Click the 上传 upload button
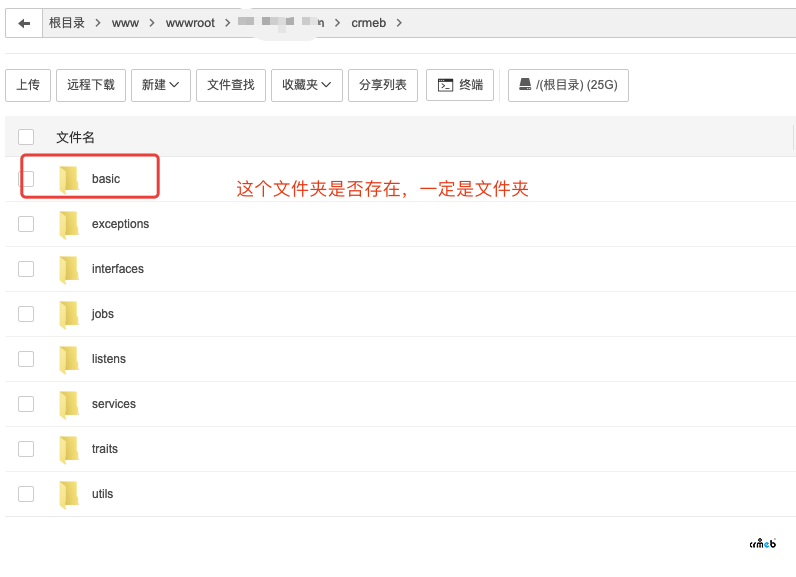This screenshot has width=796, height=577. coord(28,85)
